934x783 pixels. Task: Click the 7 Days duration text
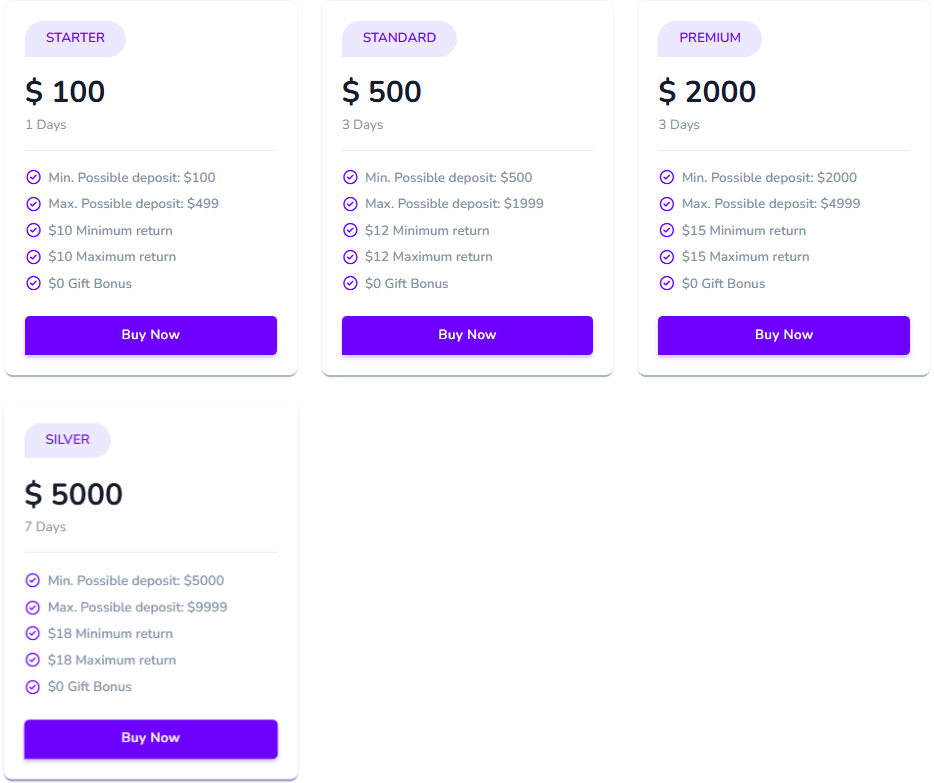[x=45, y=527]
